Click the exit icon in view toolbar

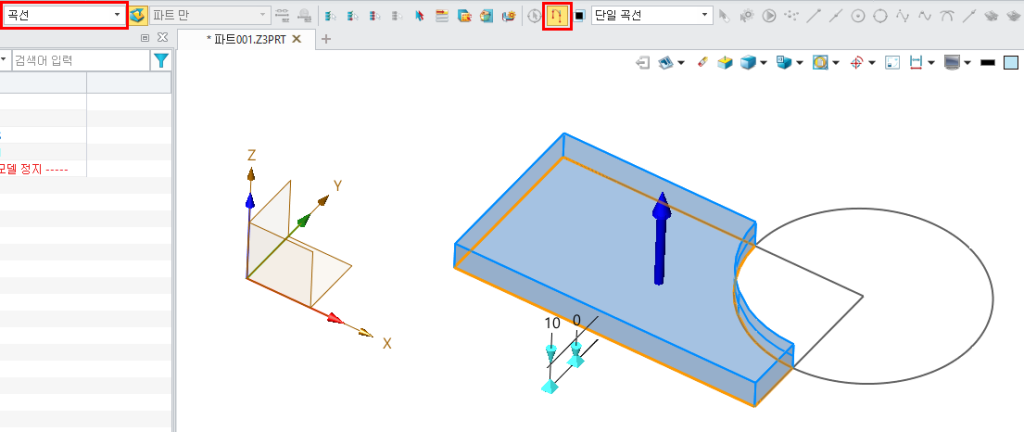[643, 62]
